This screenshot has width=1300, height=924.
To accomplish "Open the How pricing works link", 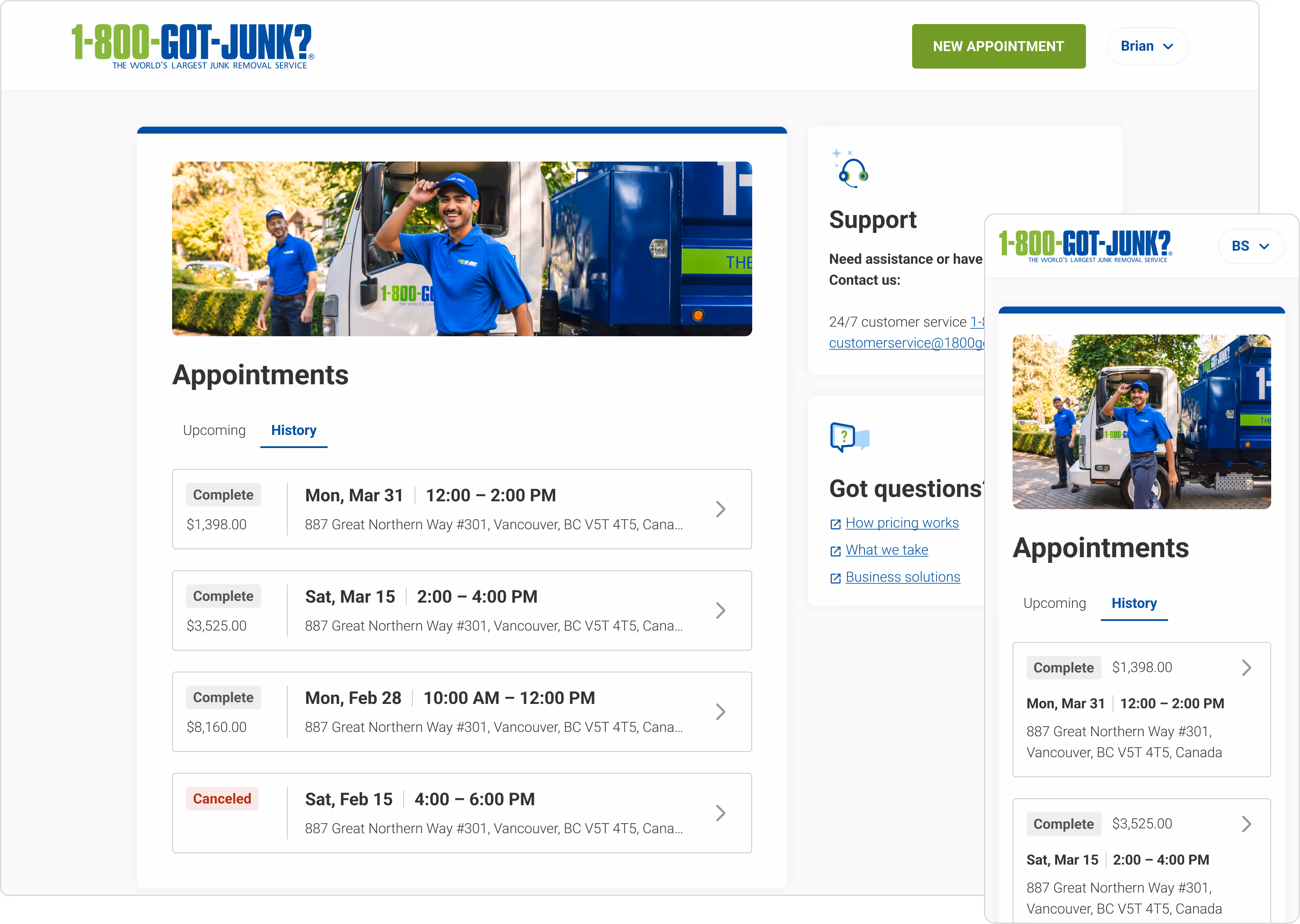I will (x=902, y=523).
